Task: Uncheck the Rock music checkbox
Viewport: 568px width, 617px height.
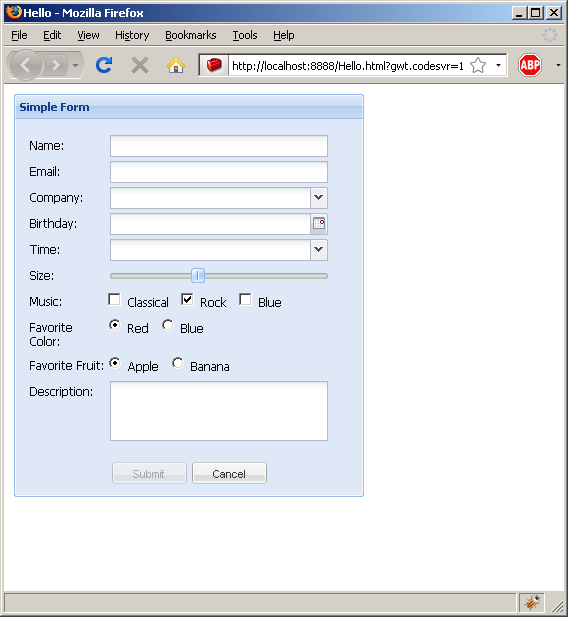Action: pyautogui.click(x=187, y=299)
